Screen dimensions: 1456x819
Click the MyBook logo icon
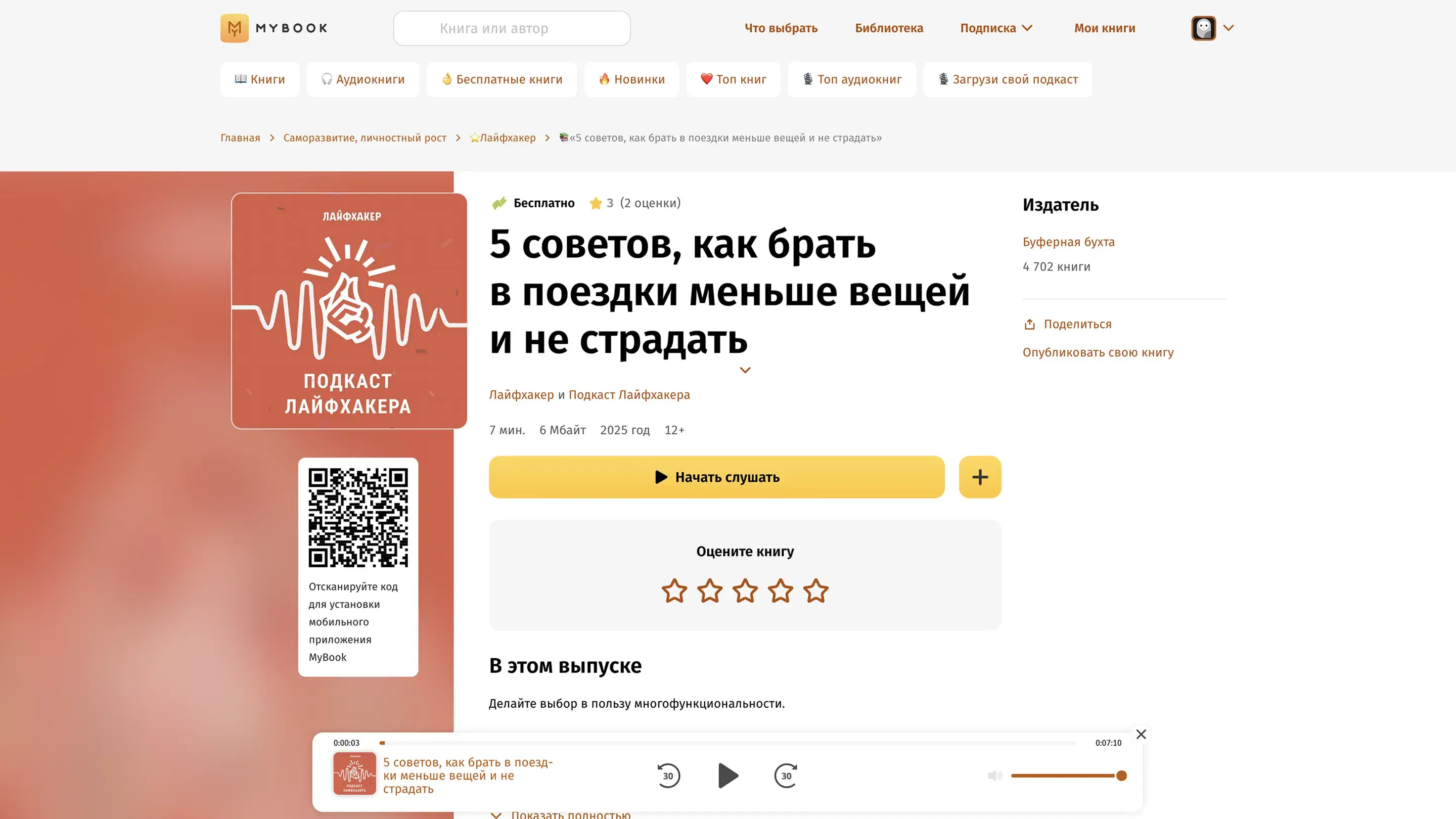coord(235,28)
